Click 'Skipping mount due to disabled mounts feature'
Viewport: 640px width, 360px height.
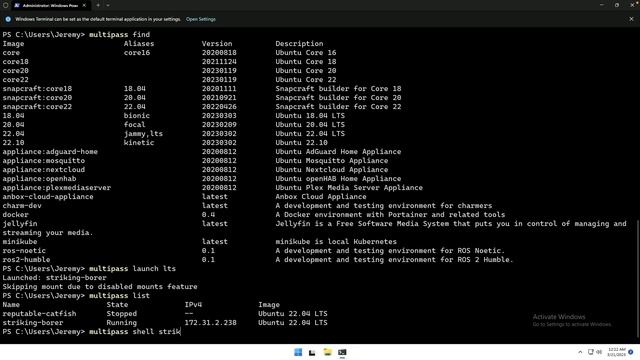coord(100,287)
